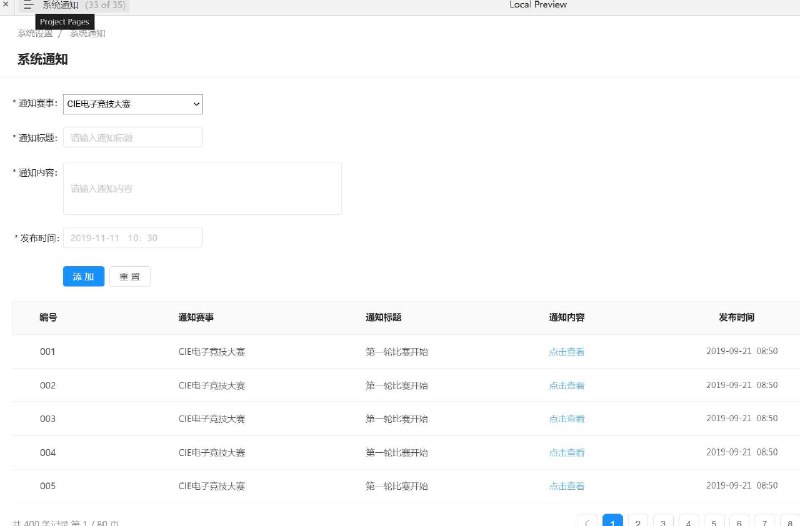Select row number 004

point(47,453)
